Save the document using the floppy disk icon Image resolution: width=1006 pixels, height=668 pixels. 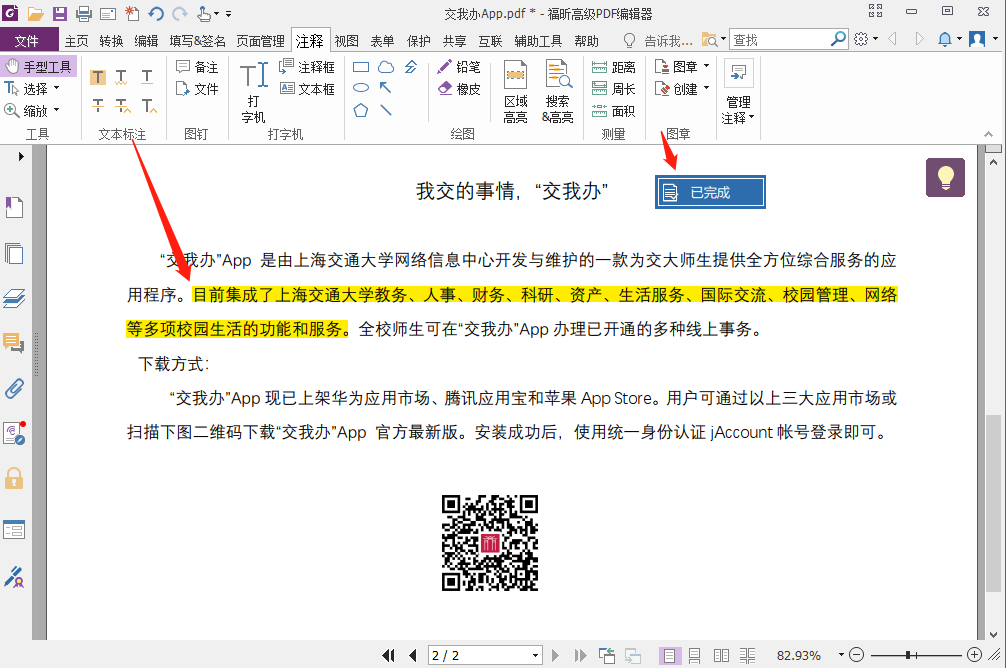[59, 13]
